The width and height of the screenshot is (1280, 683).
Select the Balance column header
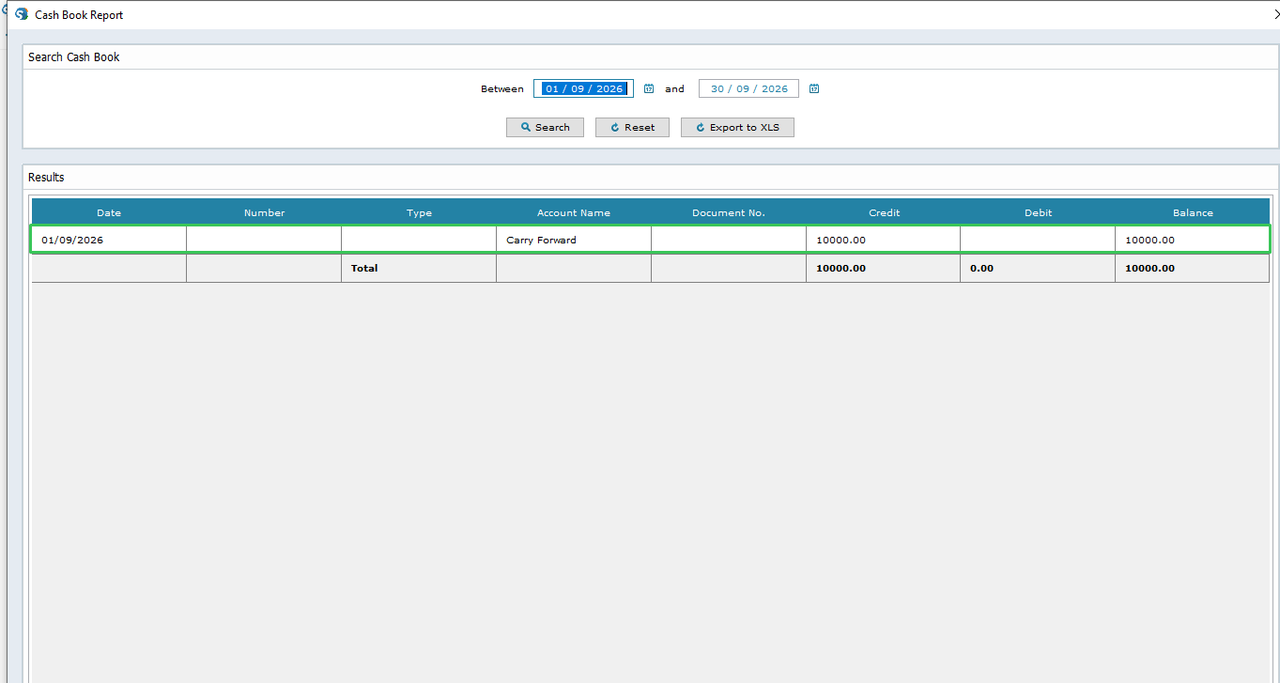click(x=1193, y=213)
